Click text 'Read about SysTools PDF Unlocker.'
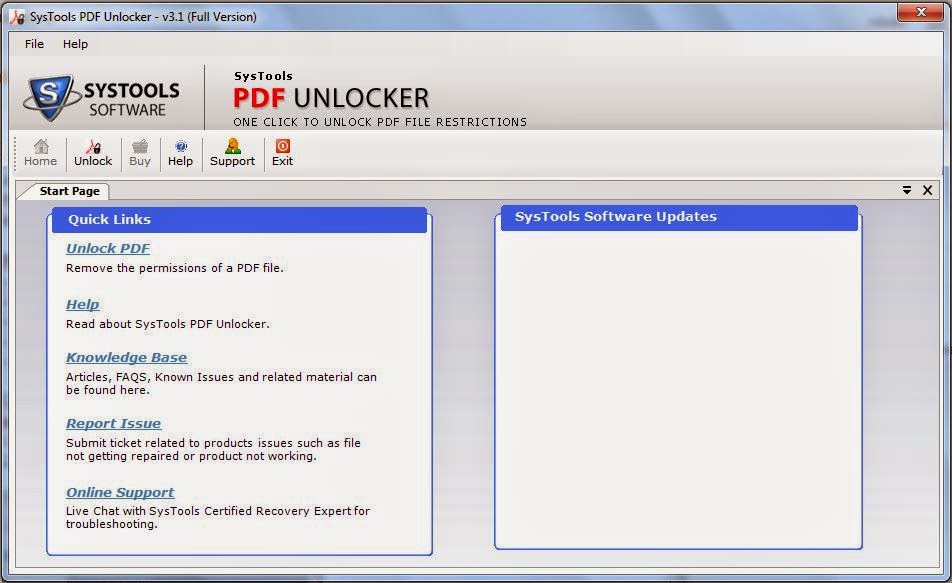 (x=168, y=324)
